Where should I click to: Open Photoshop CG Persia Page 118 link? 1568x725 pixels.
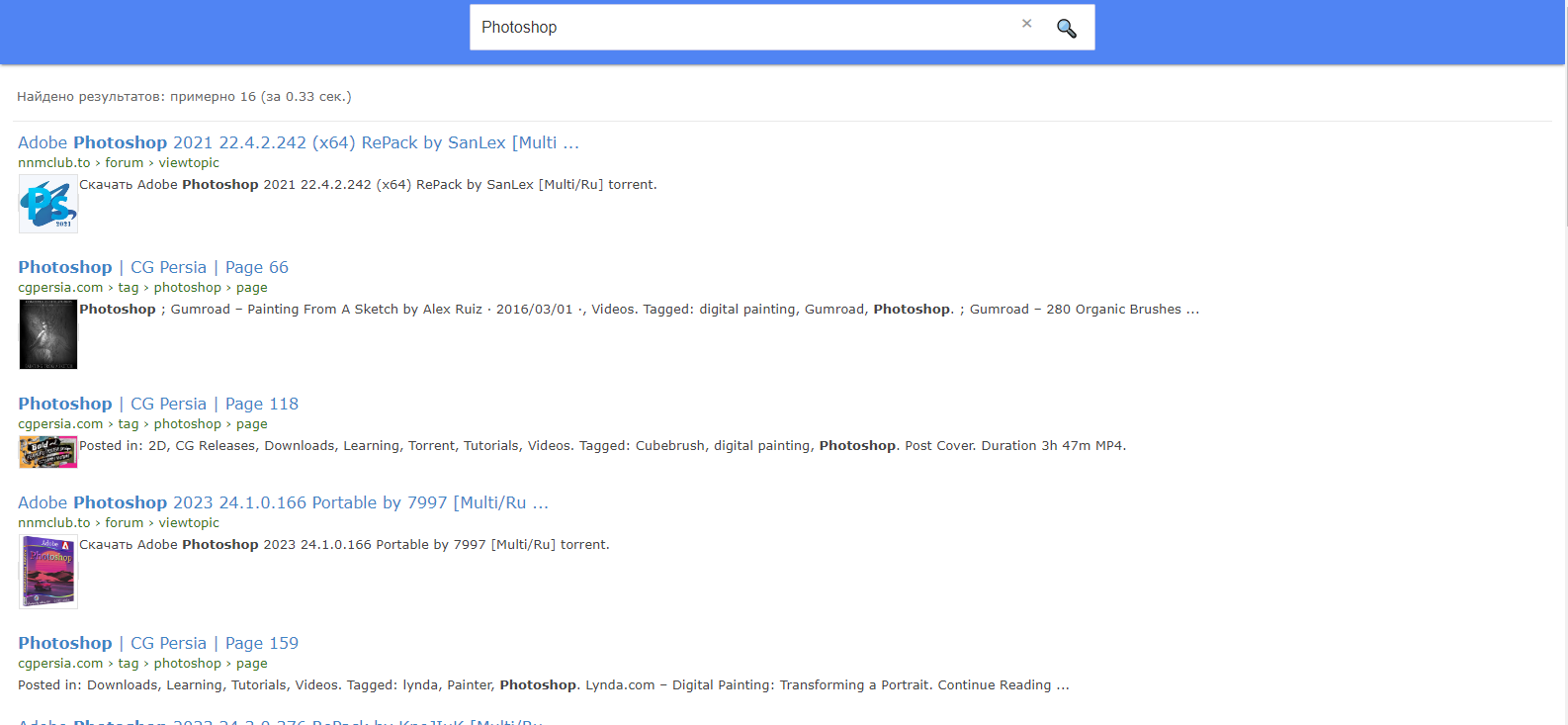158,404
